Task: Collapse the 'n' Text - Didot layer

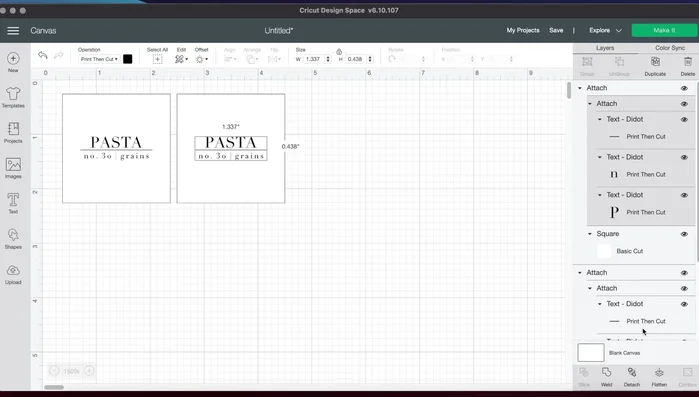Action: tap(600, 157)
